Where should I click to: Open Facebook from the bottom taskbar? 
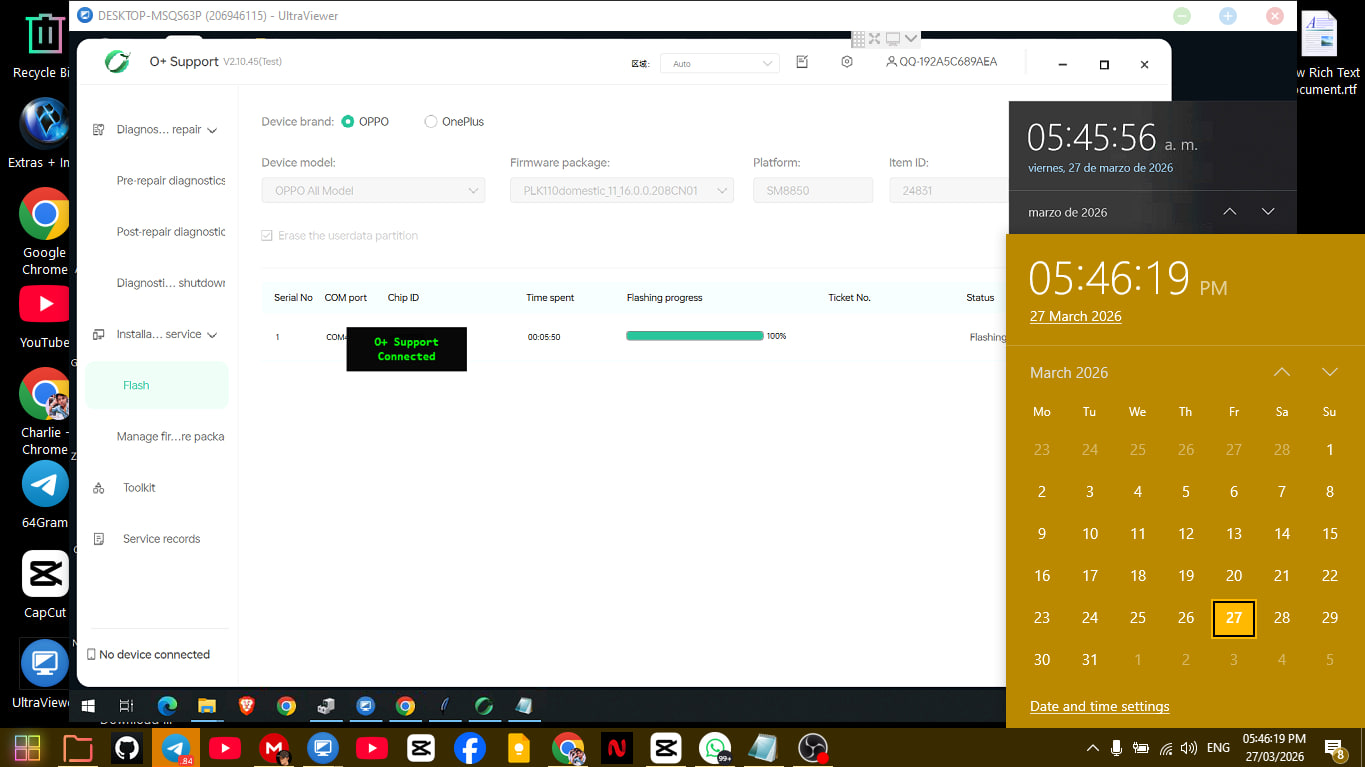pyautogui.click(x=470, y=748)
